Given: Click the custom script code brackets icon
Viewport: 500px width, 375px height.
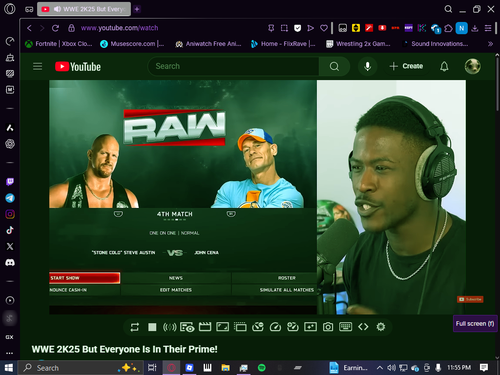Looking at the screenshot, I should 363,327.
